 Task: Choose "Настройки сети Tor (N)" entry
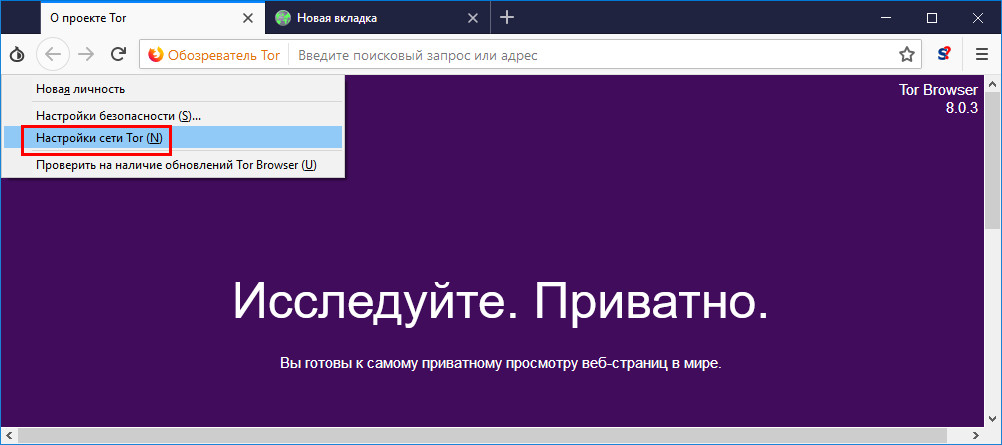click(x=173, y=137)
